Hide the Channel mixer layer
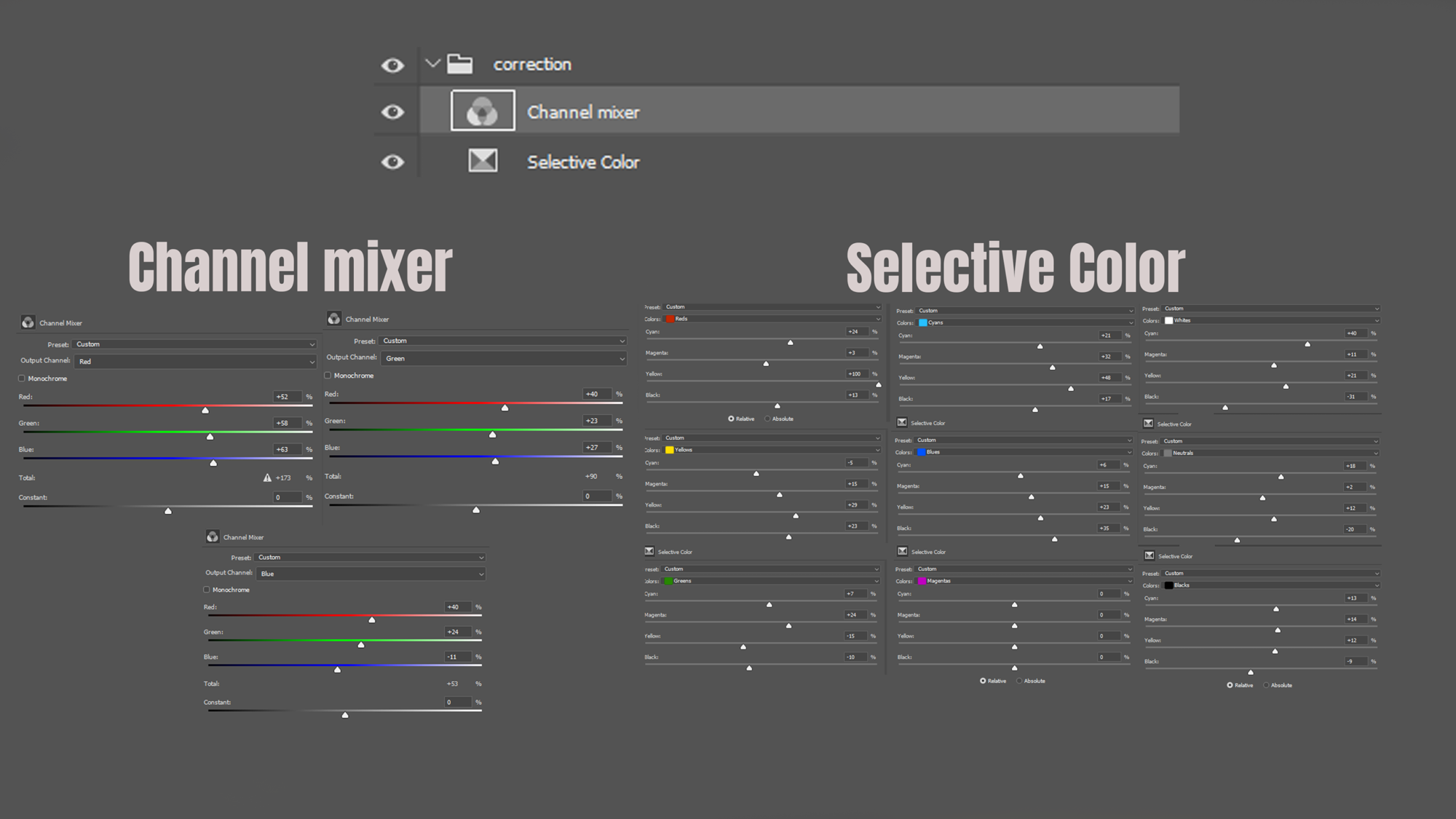Viewport: 1456px width, 819px height. coord(393,111)
